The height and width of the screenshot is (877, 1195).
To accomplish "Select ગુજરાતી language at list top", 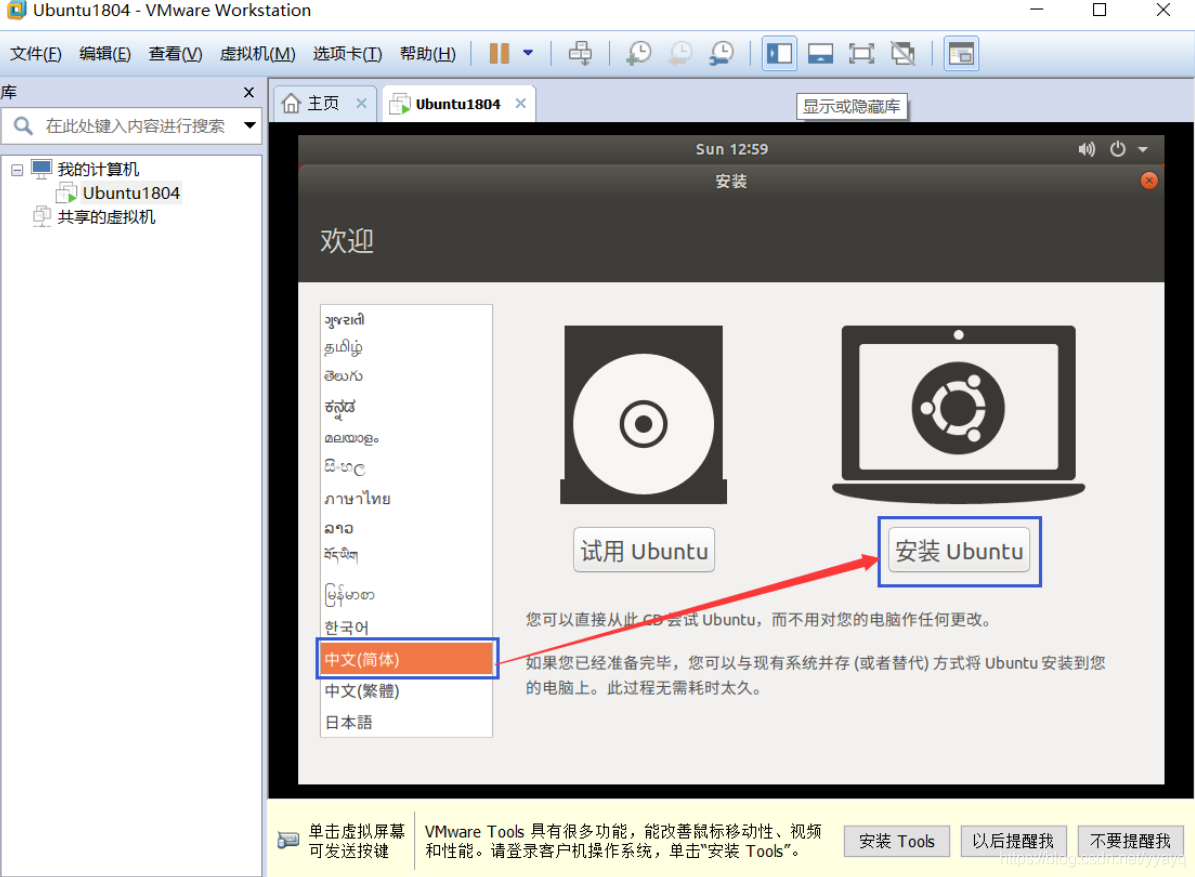I will pyautogui.click(x=407, y=319).
